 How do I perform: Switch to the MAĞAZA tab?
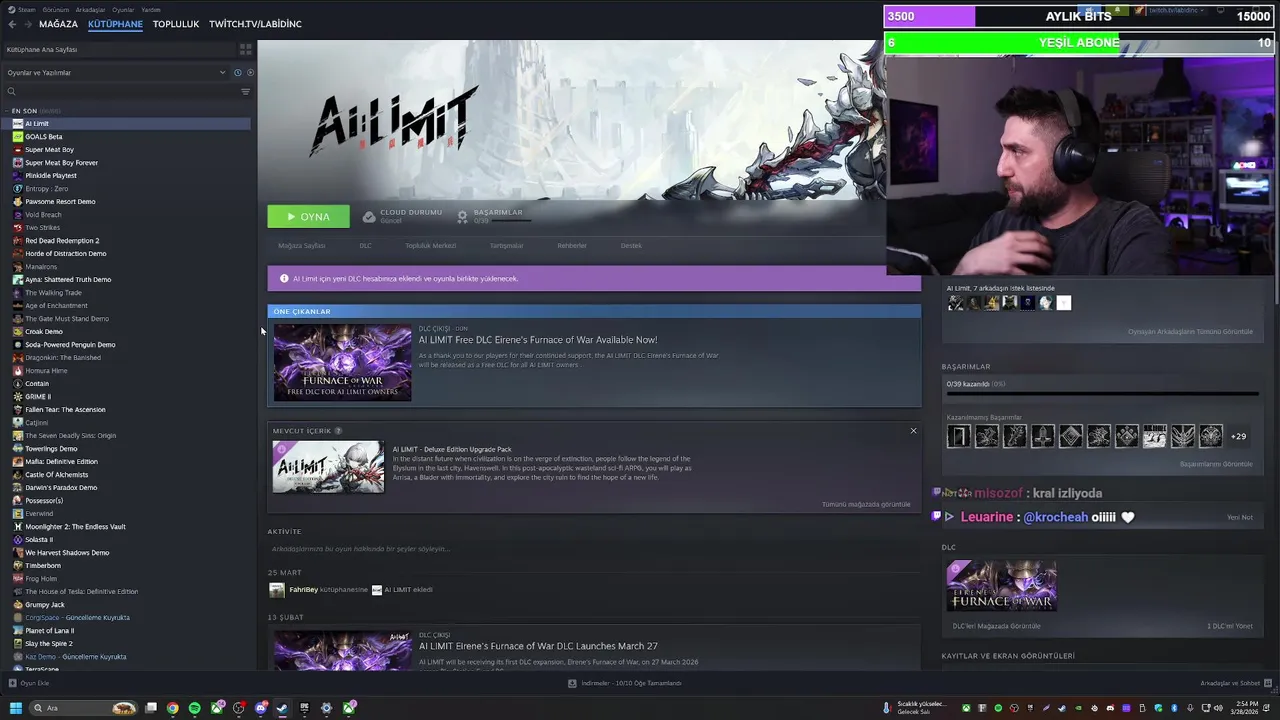point(58,24)
